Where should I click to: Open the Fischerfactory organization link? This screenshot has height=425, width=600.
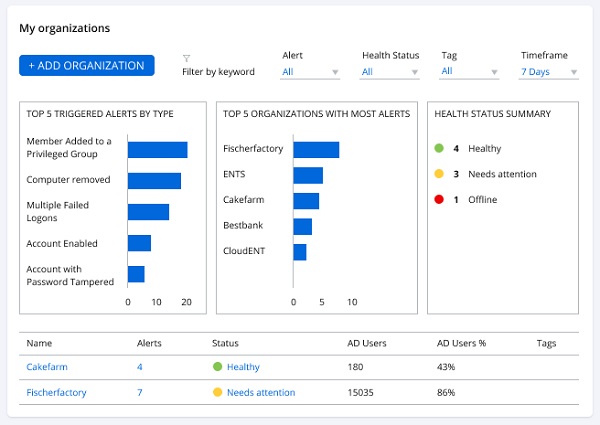56,393
